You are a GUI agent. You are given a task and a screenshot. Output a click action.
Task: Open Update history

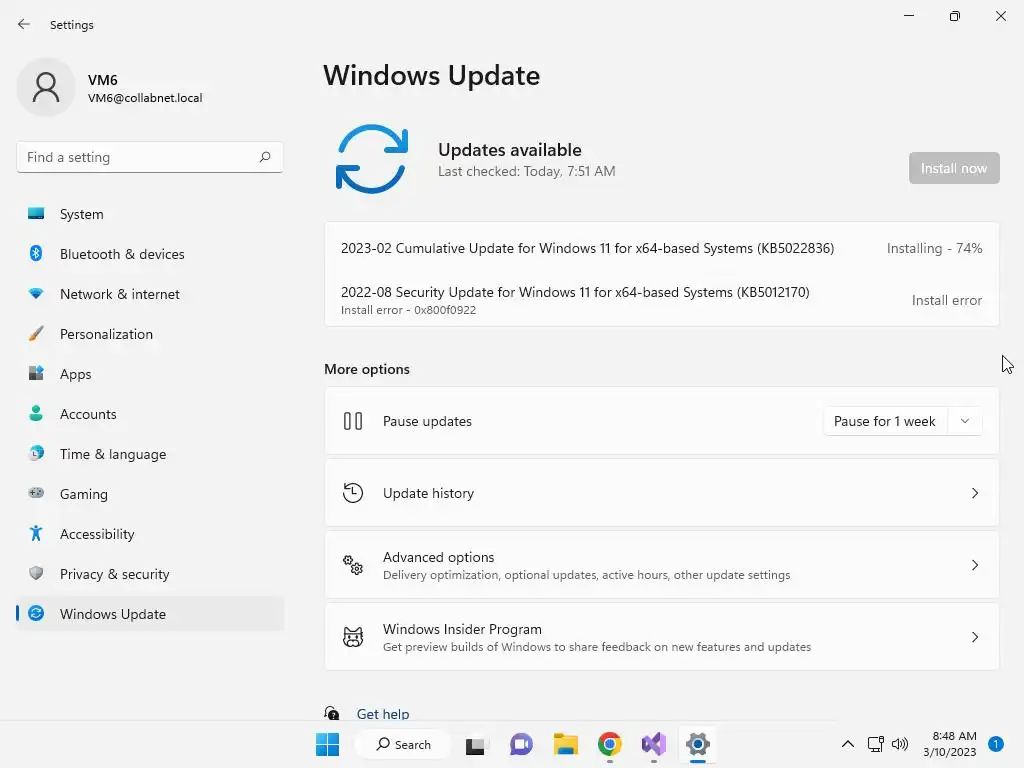click(662, 493)
